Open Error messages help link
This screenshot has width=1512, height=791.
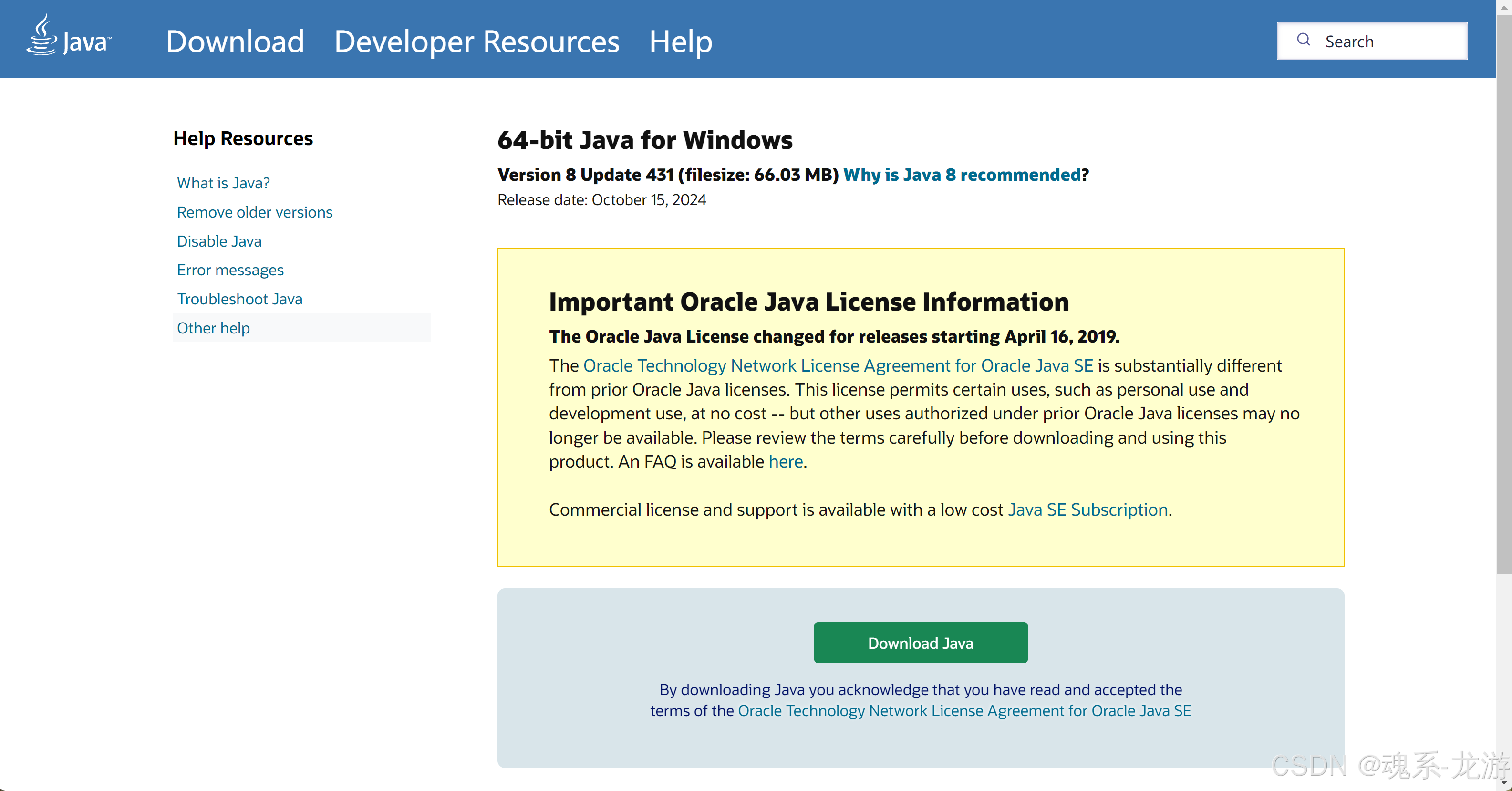230,270
